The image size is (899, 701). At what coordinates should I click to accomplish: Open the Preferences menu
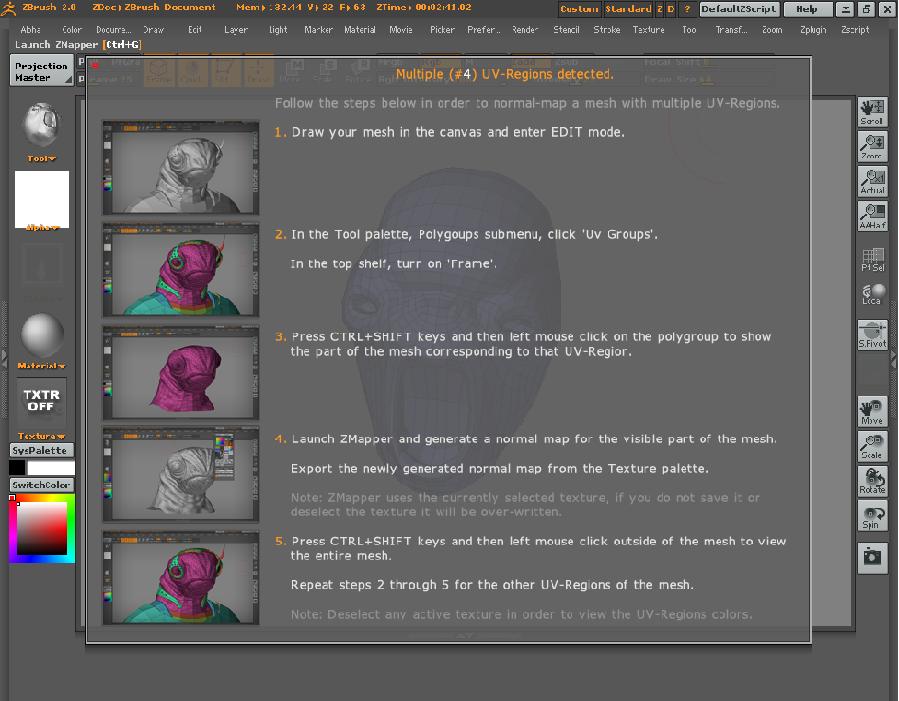click(483, 30)
